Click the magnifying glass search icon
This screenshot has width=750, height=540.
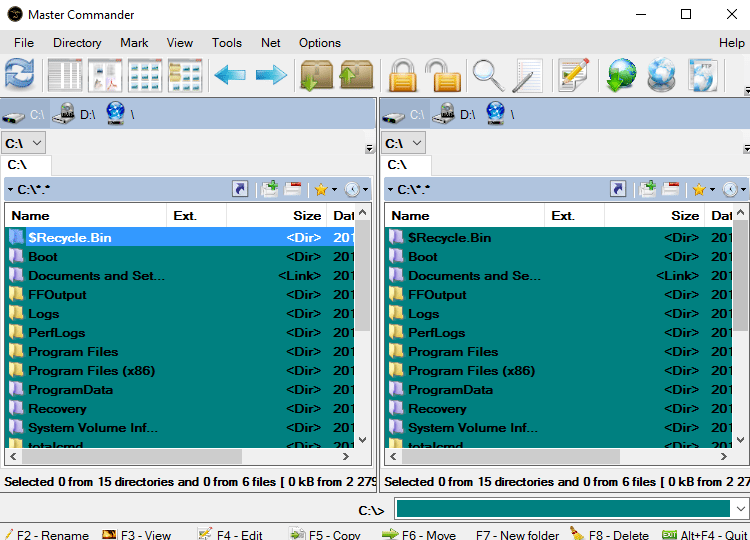[487, 76]
